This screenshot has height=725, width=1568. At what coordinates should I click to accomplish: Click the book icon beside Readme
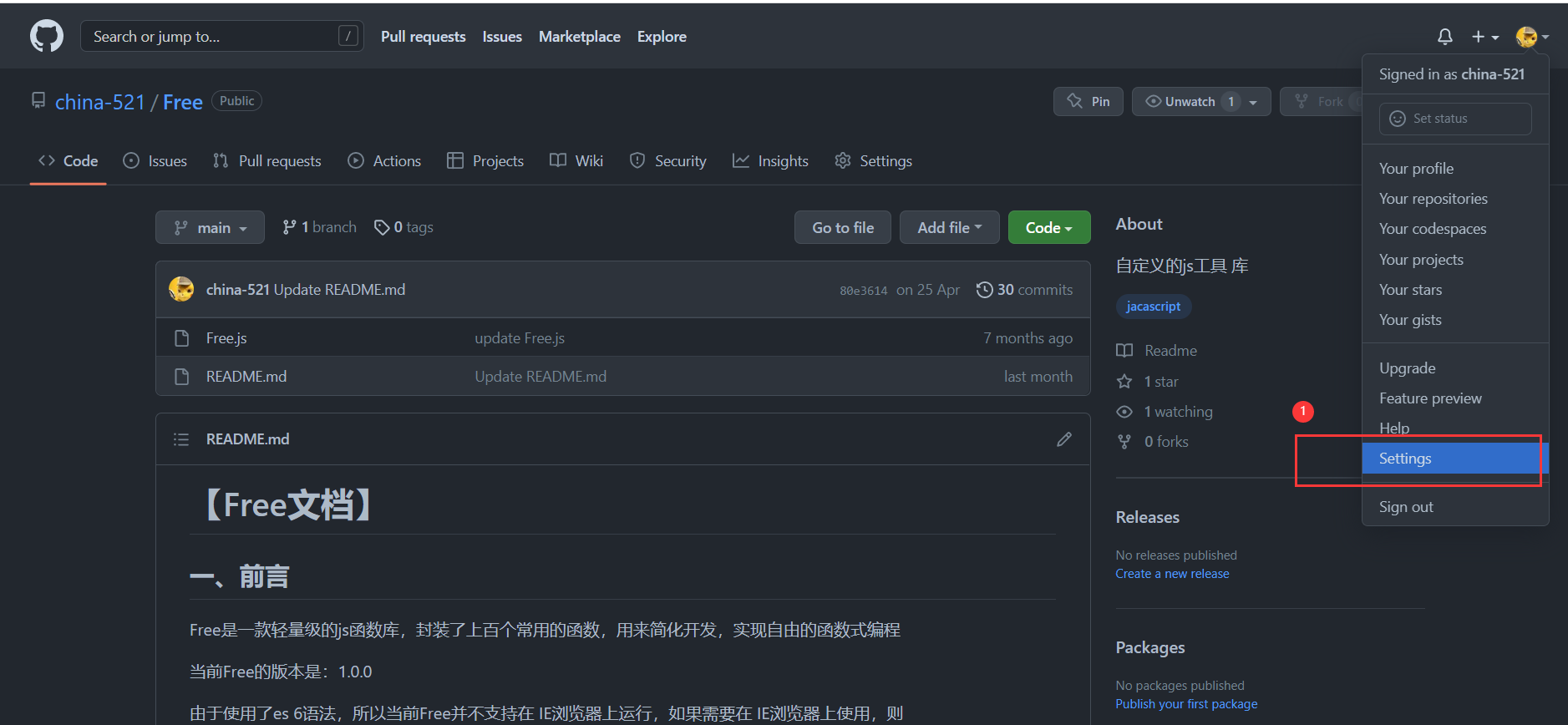pyautogui.click(x=1124, y=351)
